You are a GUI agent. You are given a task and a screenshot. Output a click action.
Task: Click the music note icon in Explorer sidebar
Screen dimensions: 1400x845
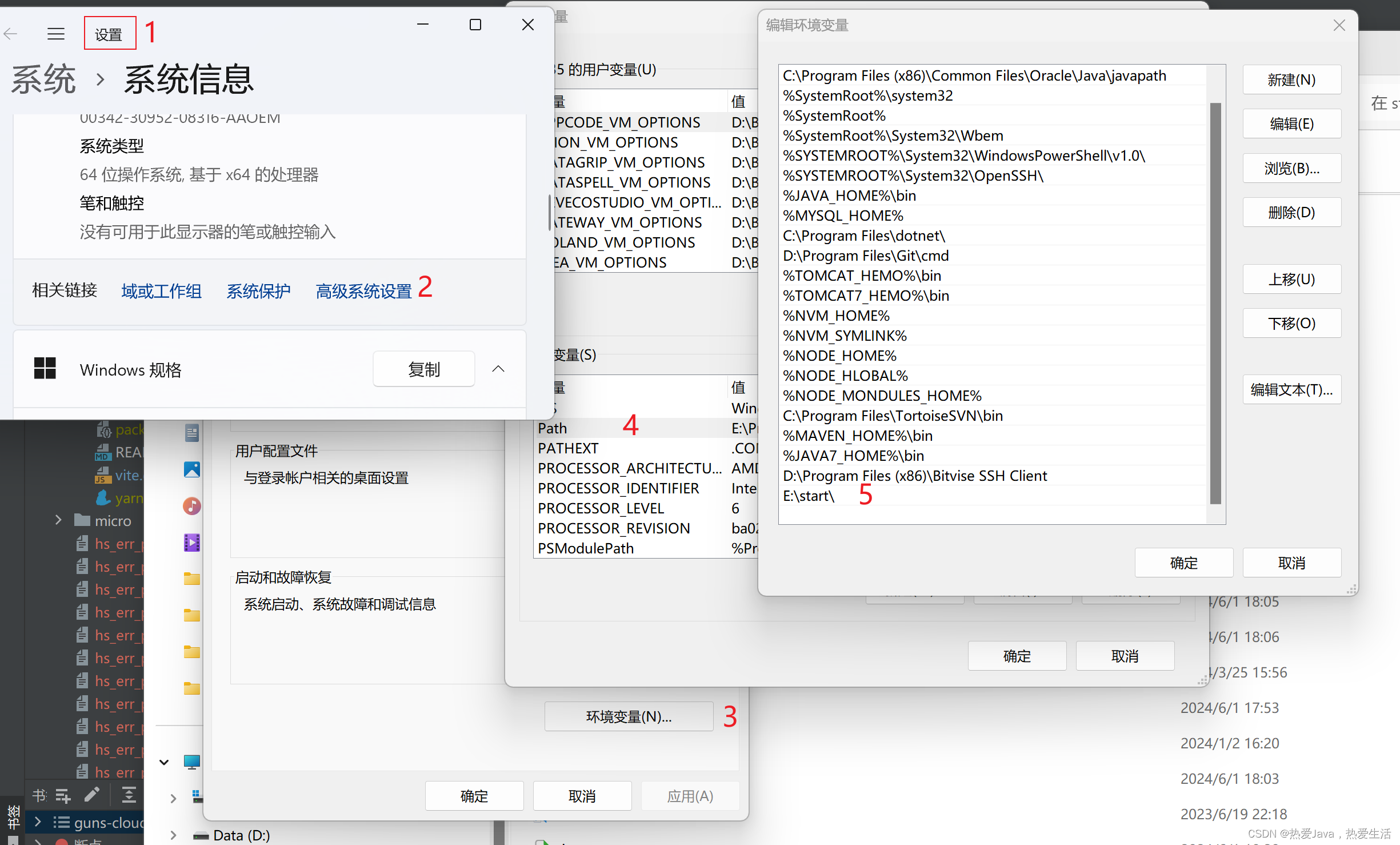click(x=192, y=506)
